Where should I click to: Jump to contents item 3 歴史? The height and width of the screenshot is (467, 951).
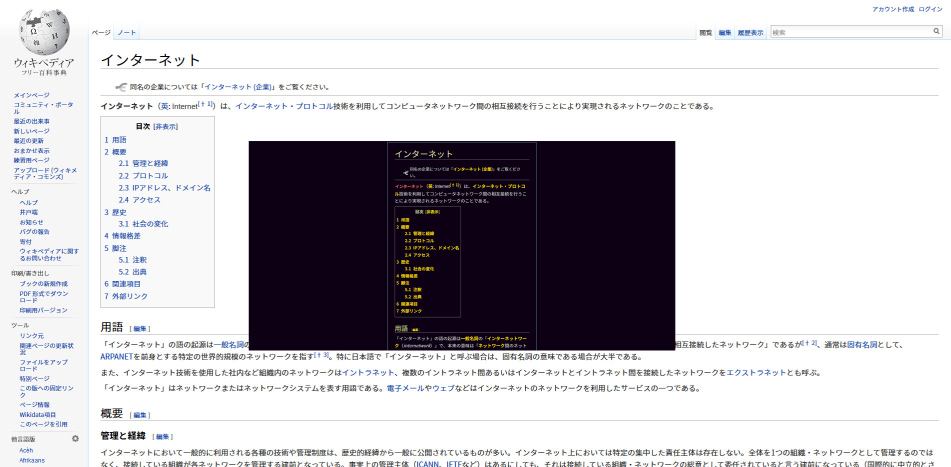(x=115, y=212)
